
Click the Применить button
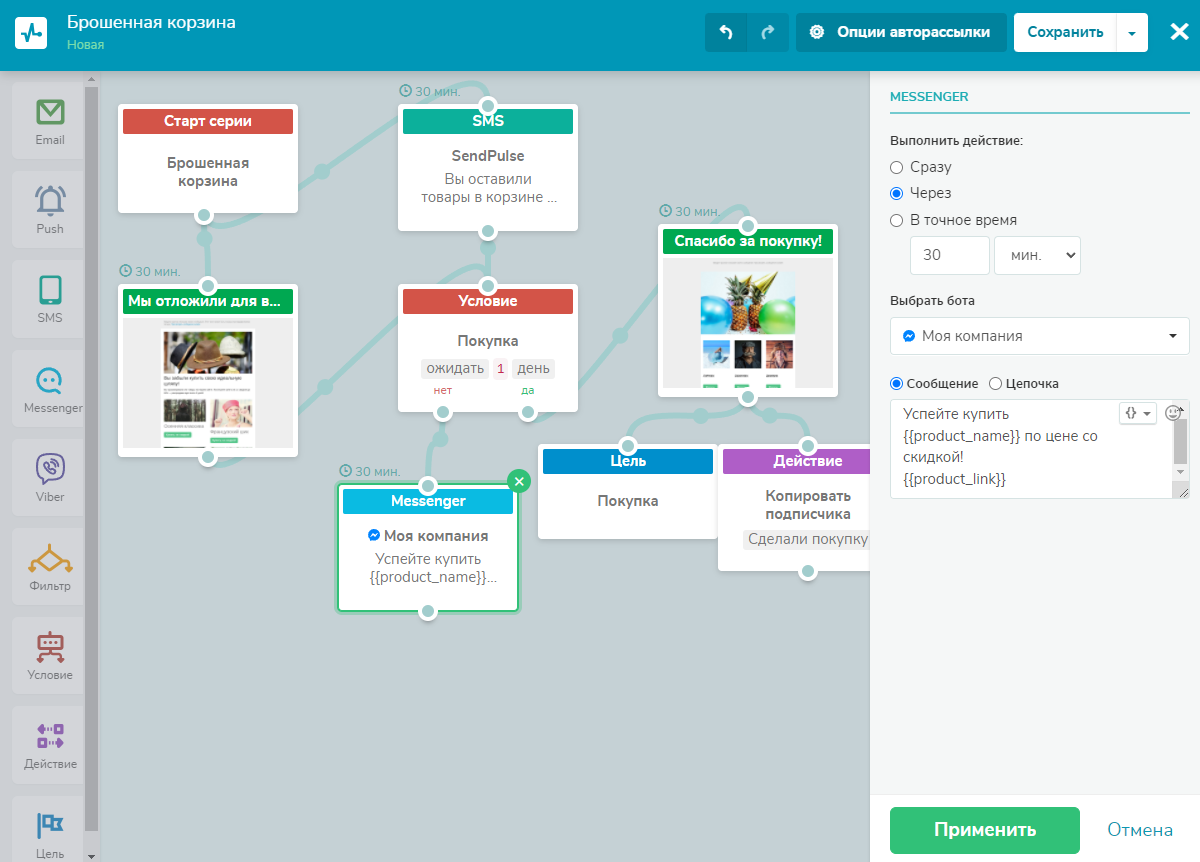[x=985, y=830]
